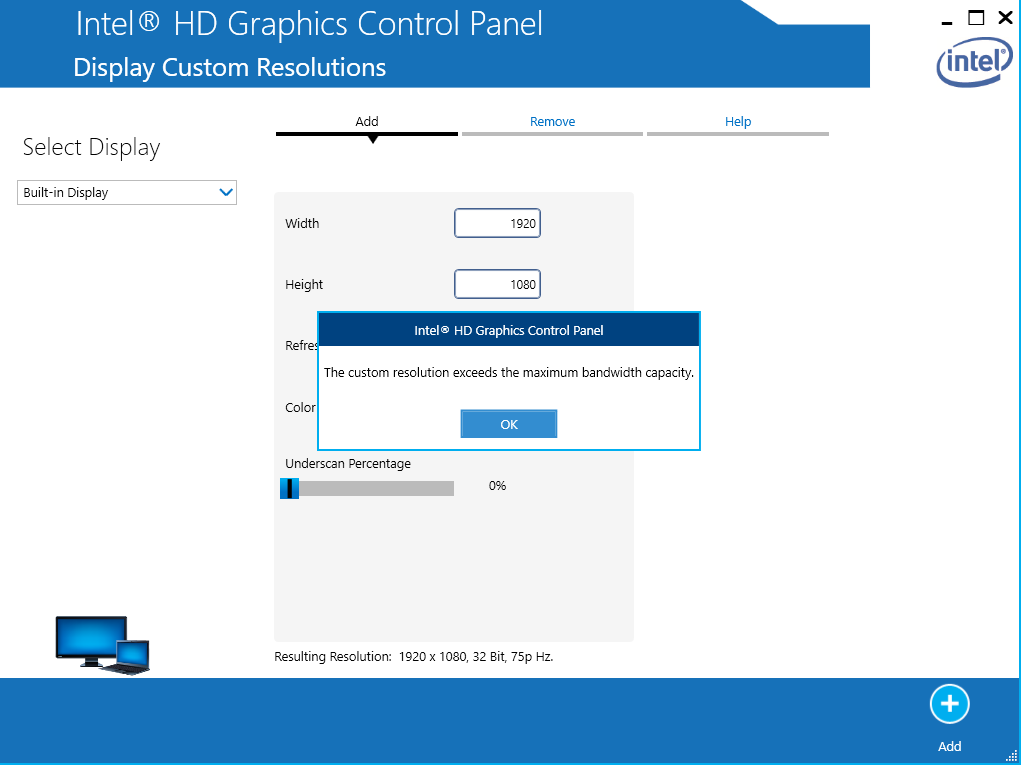Click the Underscan Percentage slider handle
1021x765 pixels.
pos(289,488)
